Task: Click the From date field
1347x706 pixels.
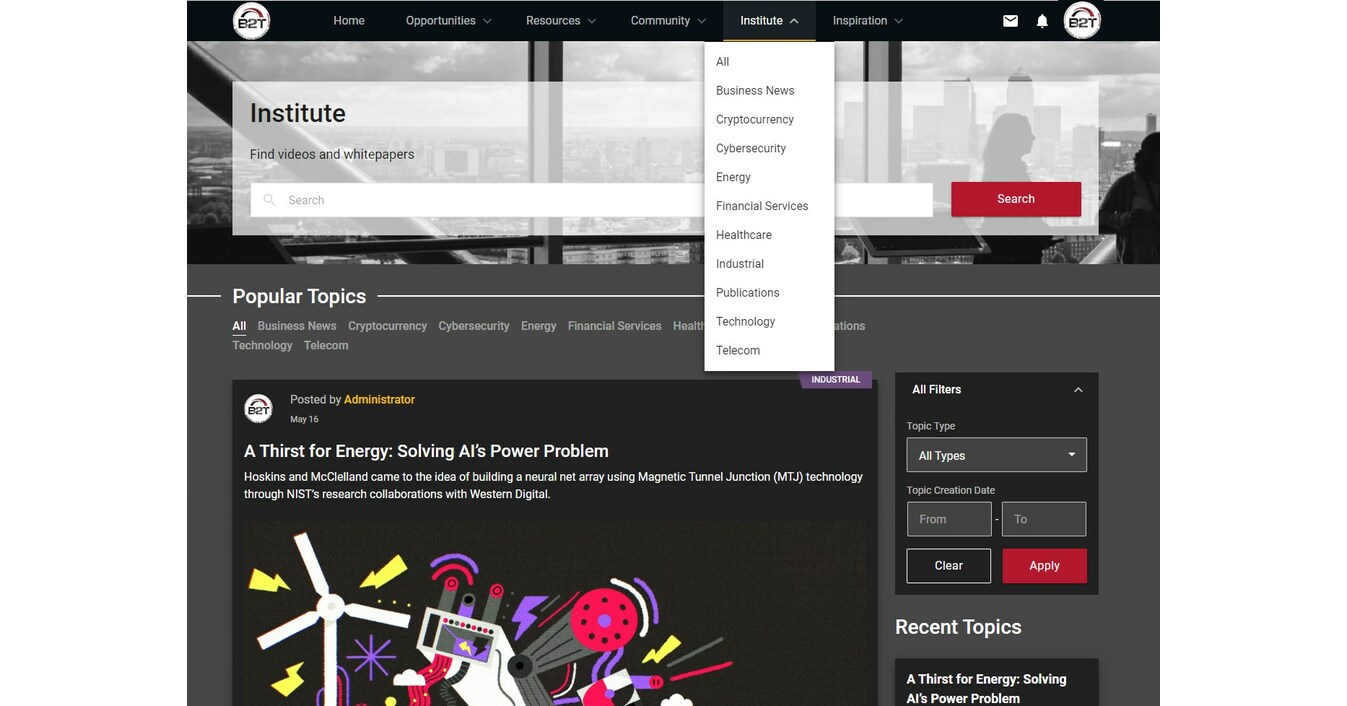Action: click(948, 518)
